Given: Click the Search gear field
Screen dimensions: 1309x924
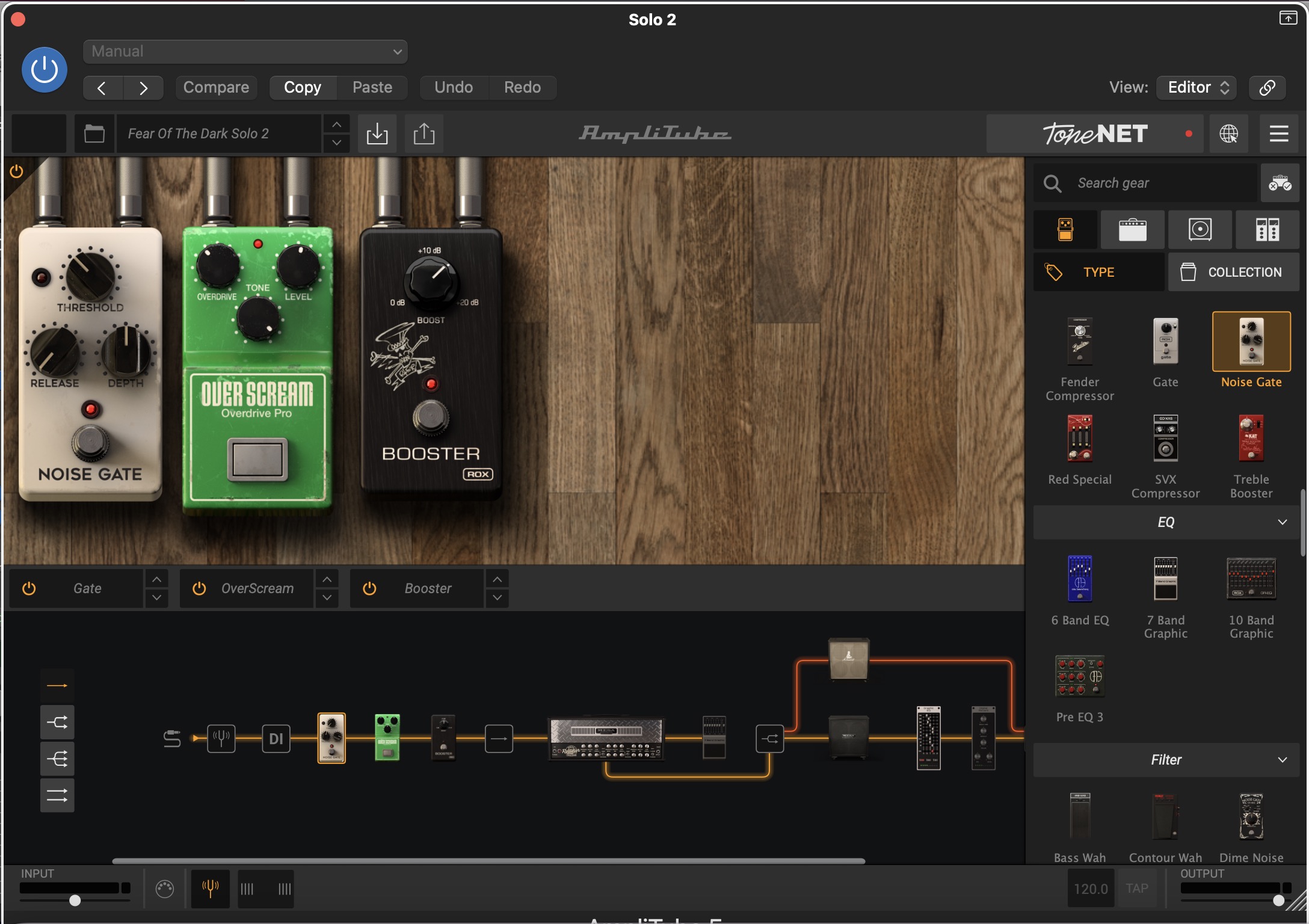Looking at the screenshot, I should (1146, 183).
